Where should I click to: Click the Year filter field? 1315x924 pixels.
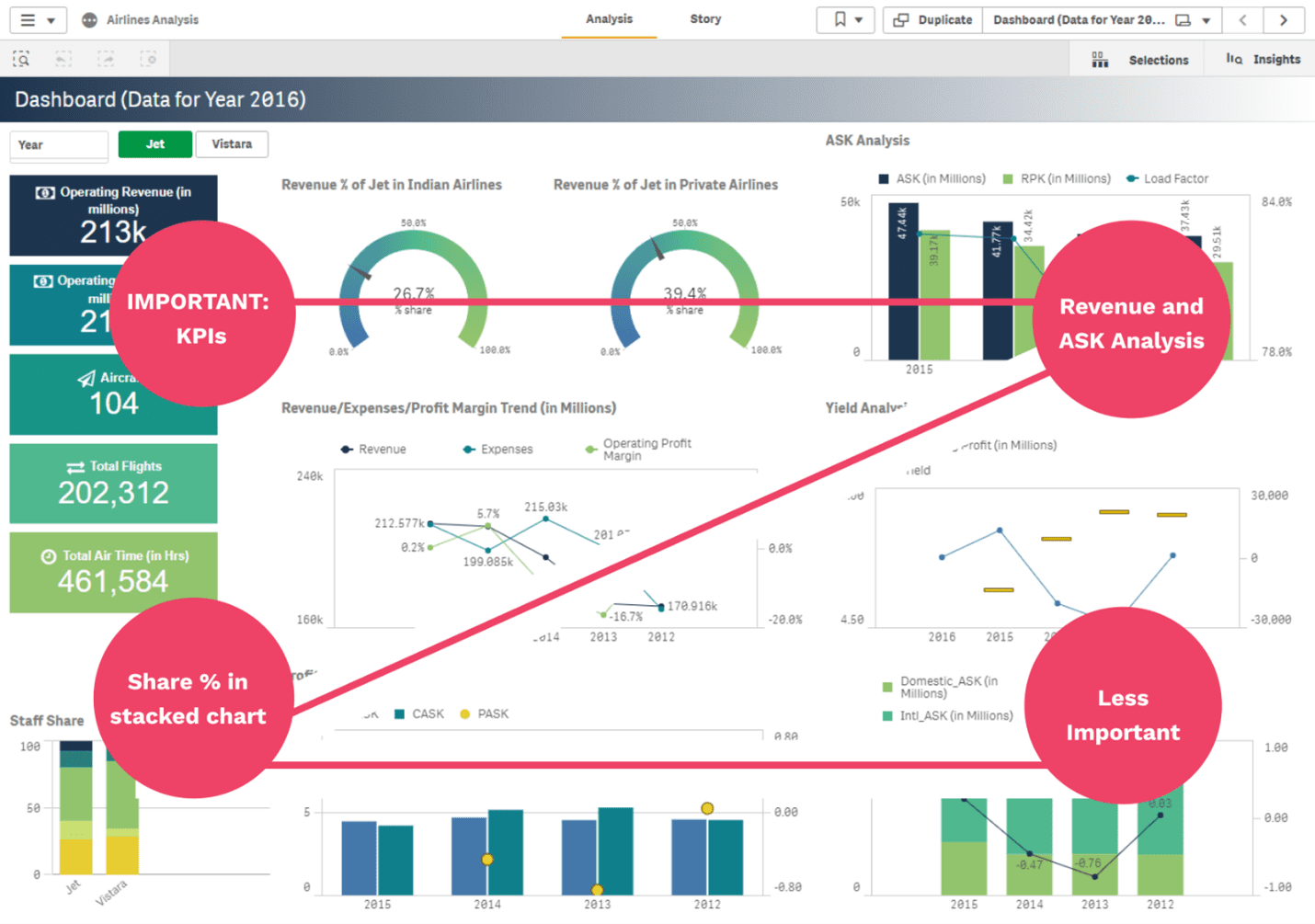click(x=58, y=144)
